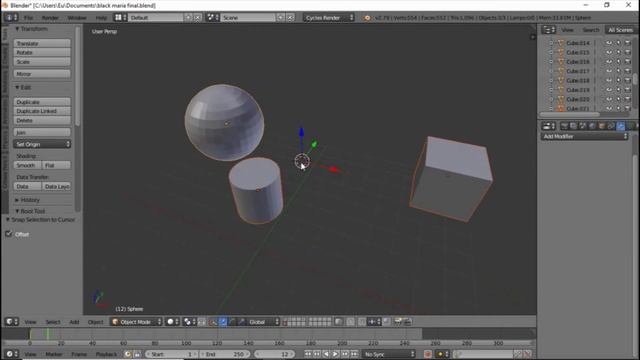The height and width of the screenshot is (360, 640).
Task: Add a new screen layout with plus
Action: coord(188,18)
